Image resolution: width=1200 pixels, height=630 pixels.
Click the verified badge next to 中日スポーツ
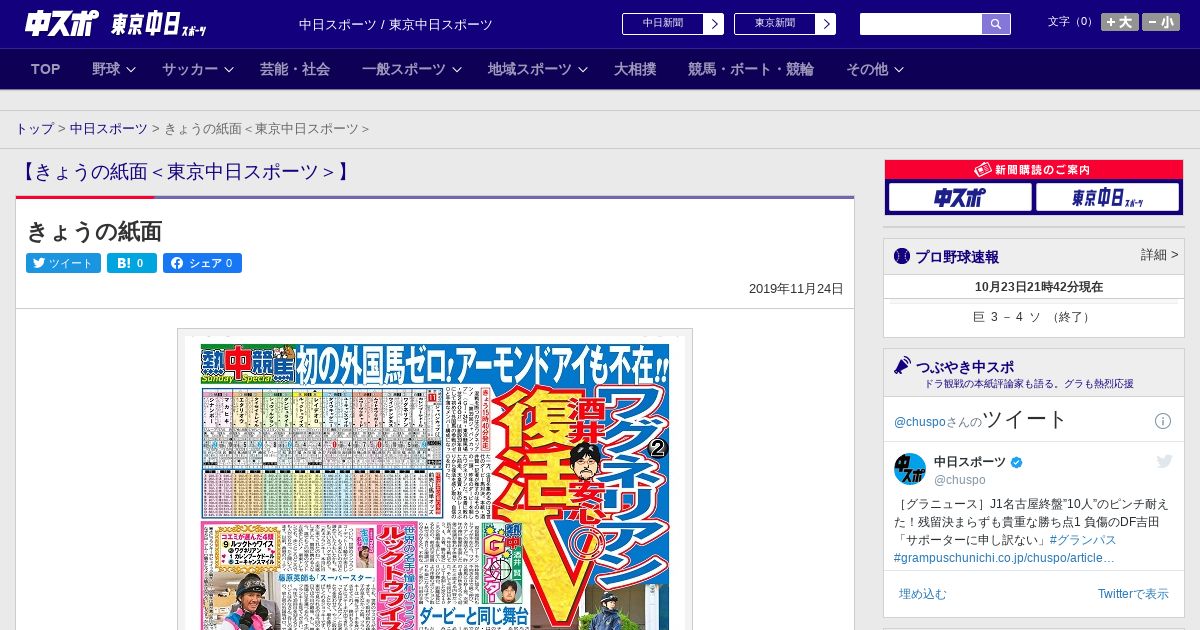1017,462
